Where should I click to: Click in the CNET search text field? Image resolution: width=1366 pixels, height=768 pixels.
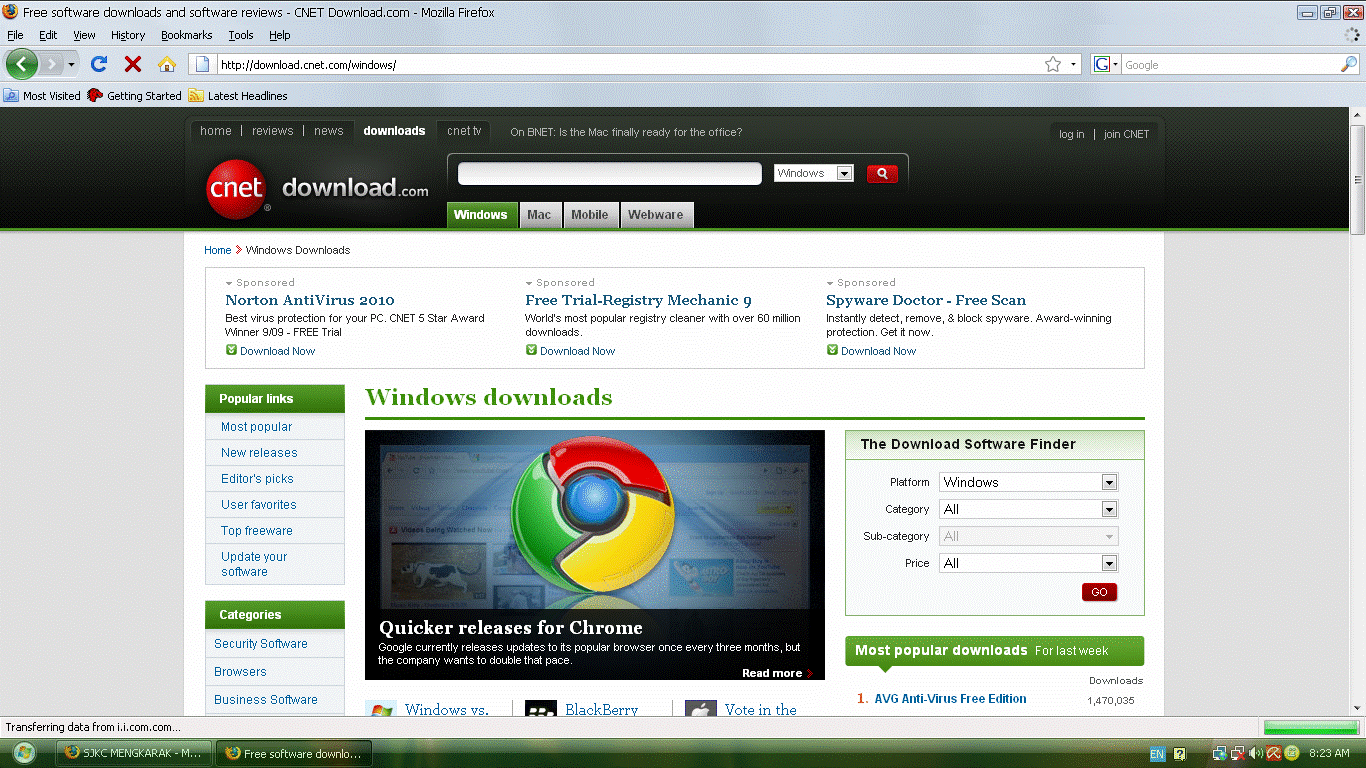[x=610, y=173]
